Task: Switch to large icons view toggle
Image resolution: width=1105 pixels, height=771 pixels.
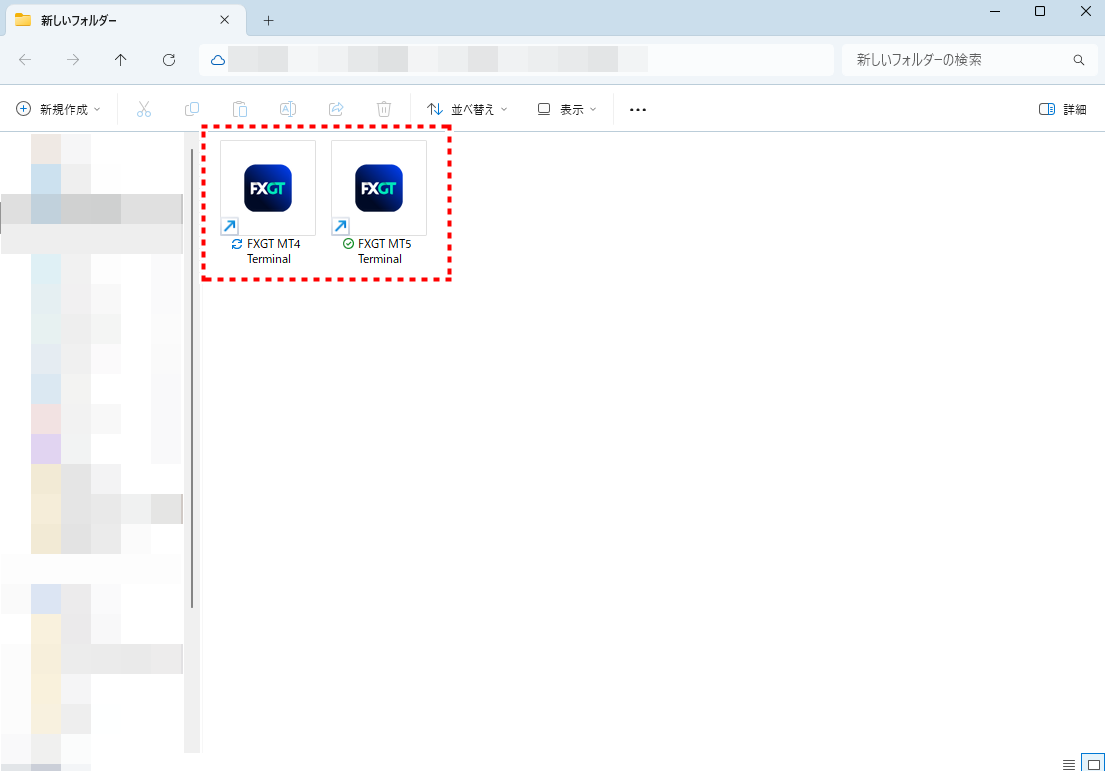Action: 1092,764
